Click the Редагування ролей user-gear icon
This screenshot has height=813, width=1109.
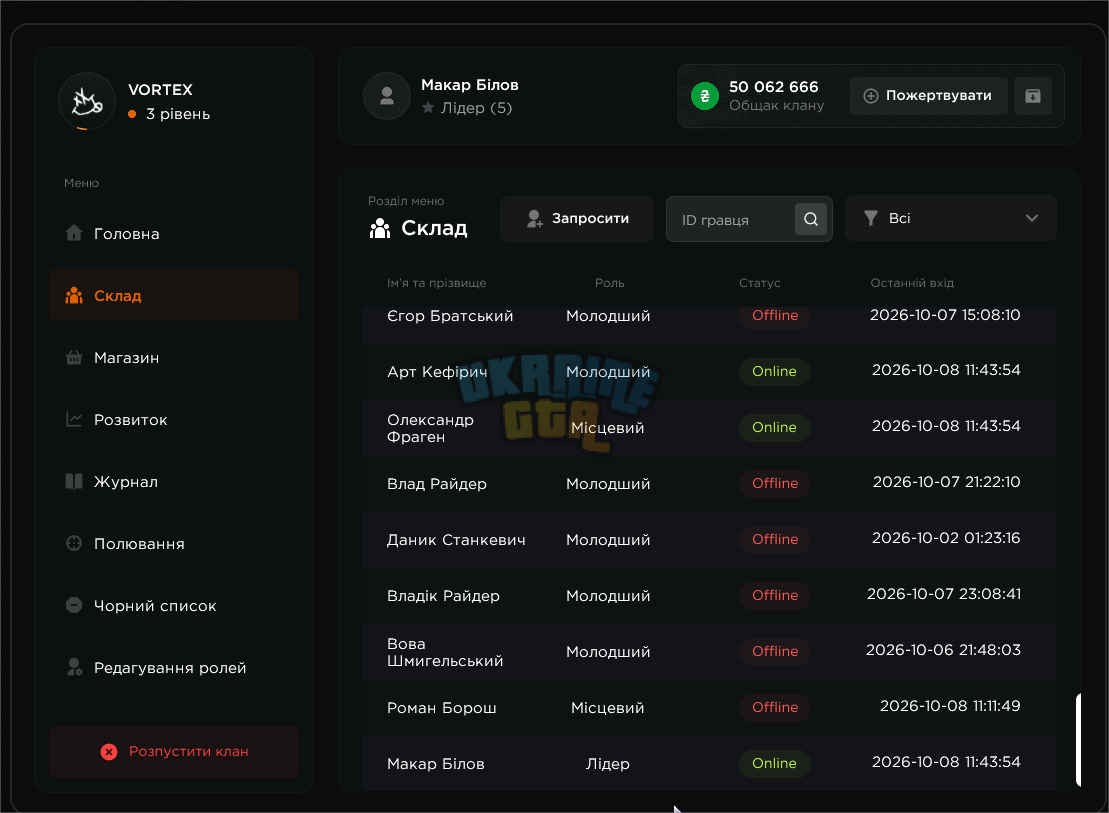click(74, 667)
